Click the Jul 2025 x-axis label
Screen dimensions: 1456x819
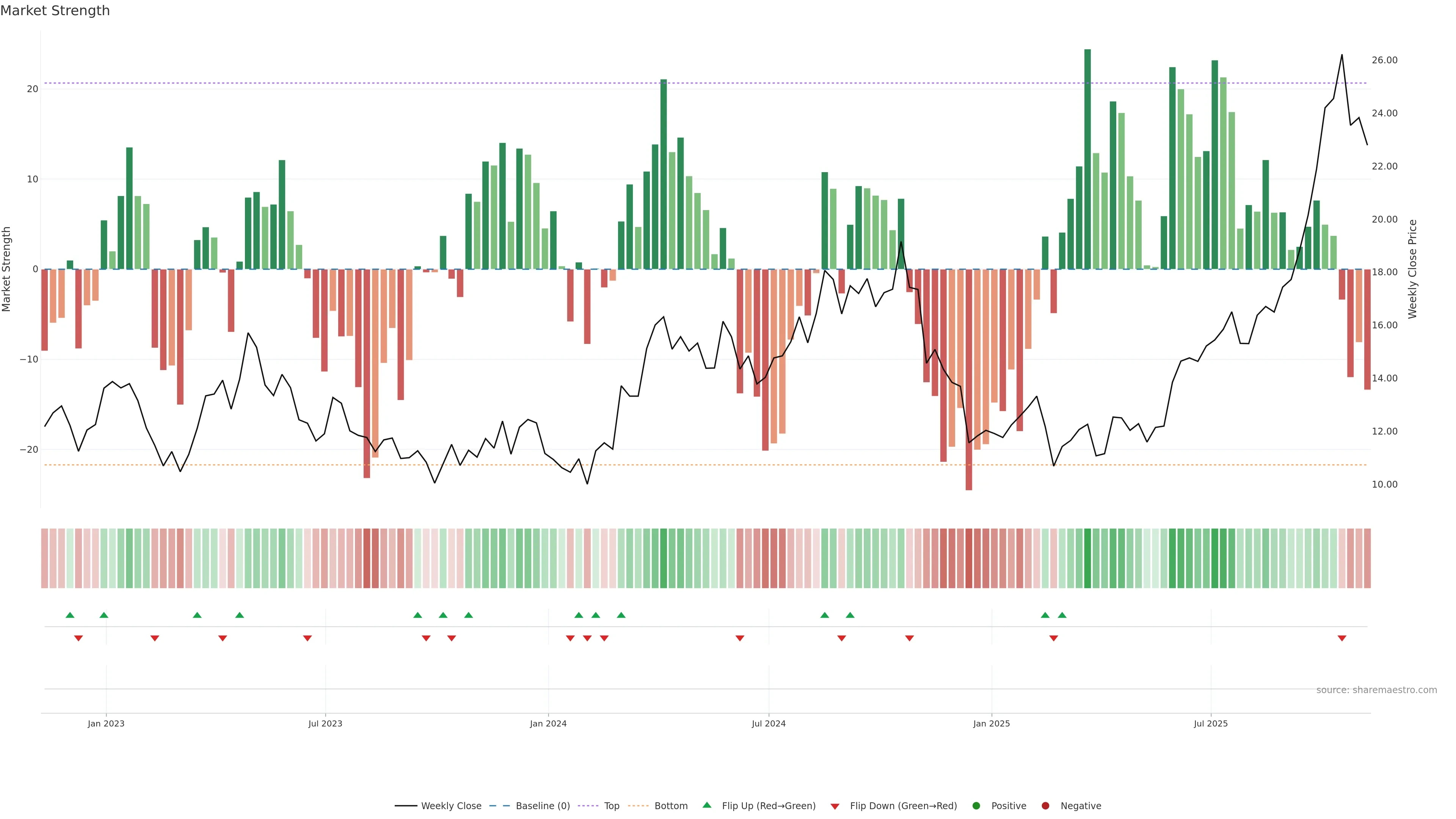(x=1211, y=723)
